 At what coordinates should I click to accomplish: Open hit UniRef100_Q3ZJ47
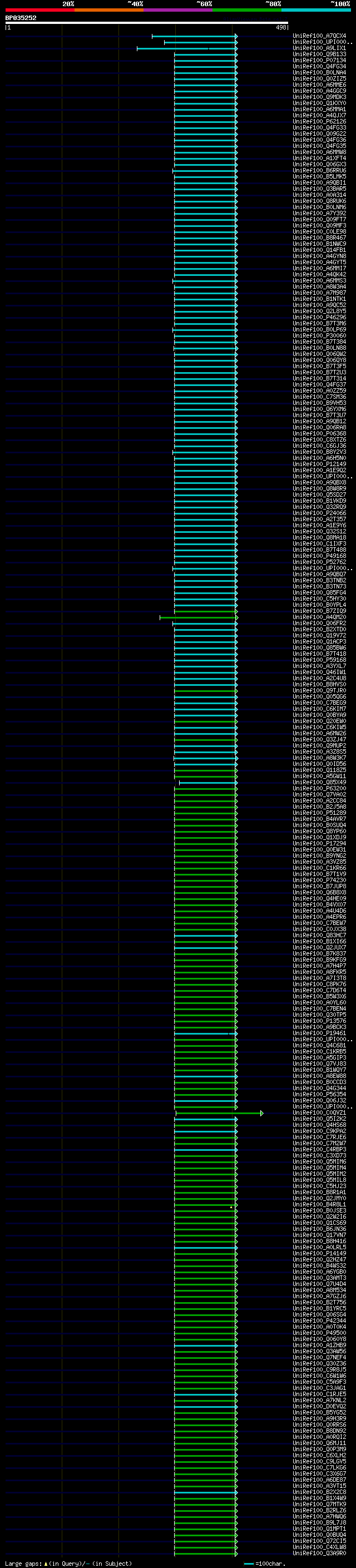(319, 740)
